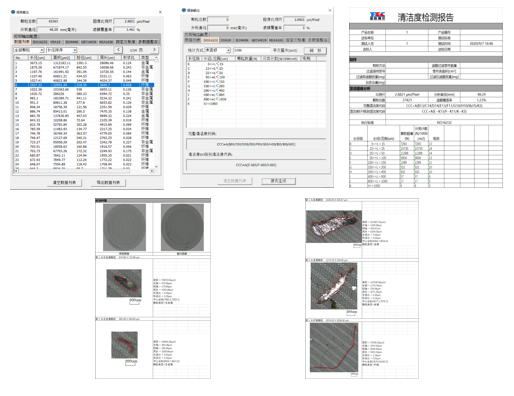Screen dimensions: 514x396
Task: Close the ISO16232 statistics dialog
Action: click(x=330, y=10)
